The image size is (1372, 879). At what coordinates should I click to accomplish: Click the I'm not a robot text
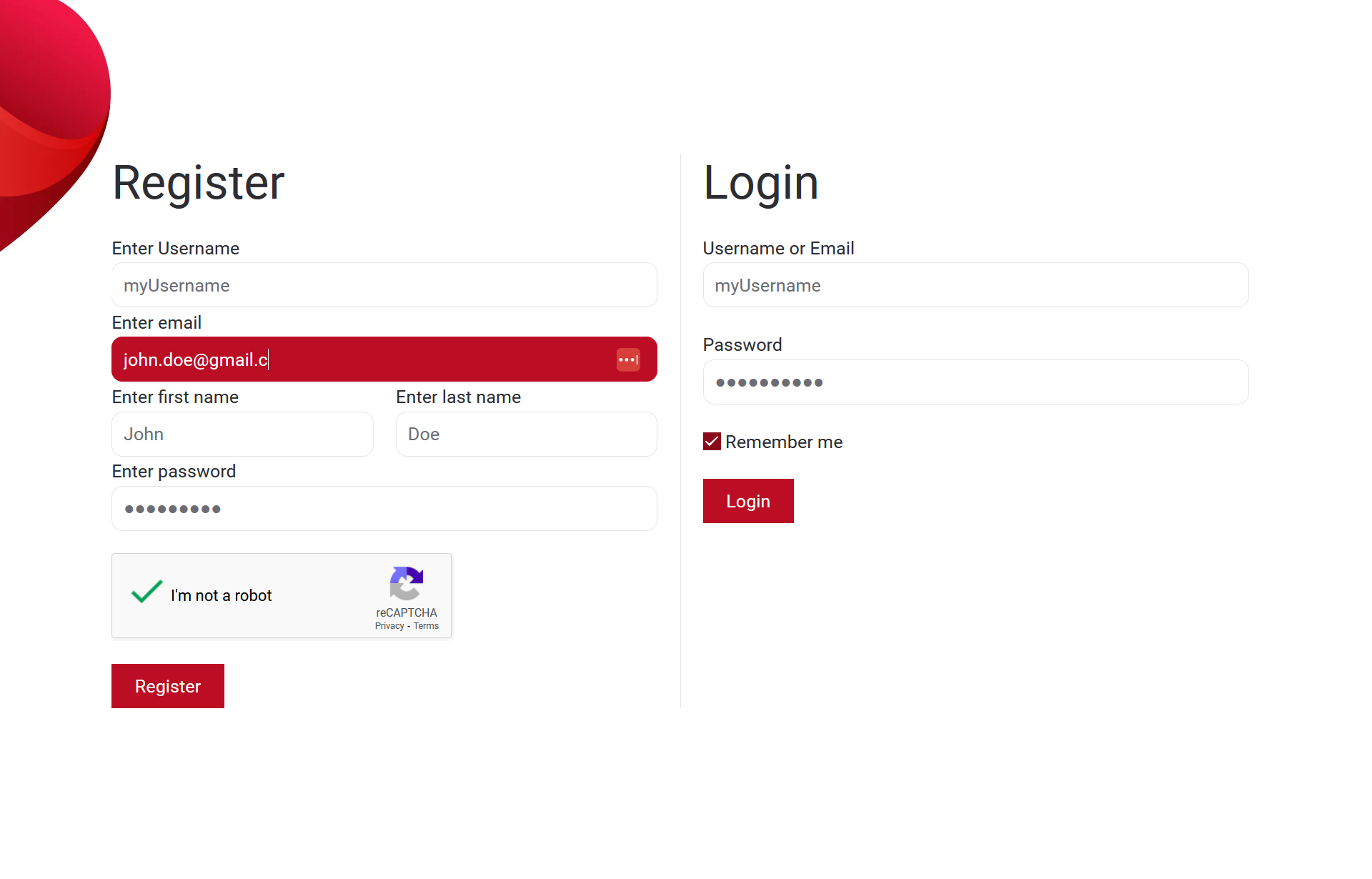coord(222,595)
